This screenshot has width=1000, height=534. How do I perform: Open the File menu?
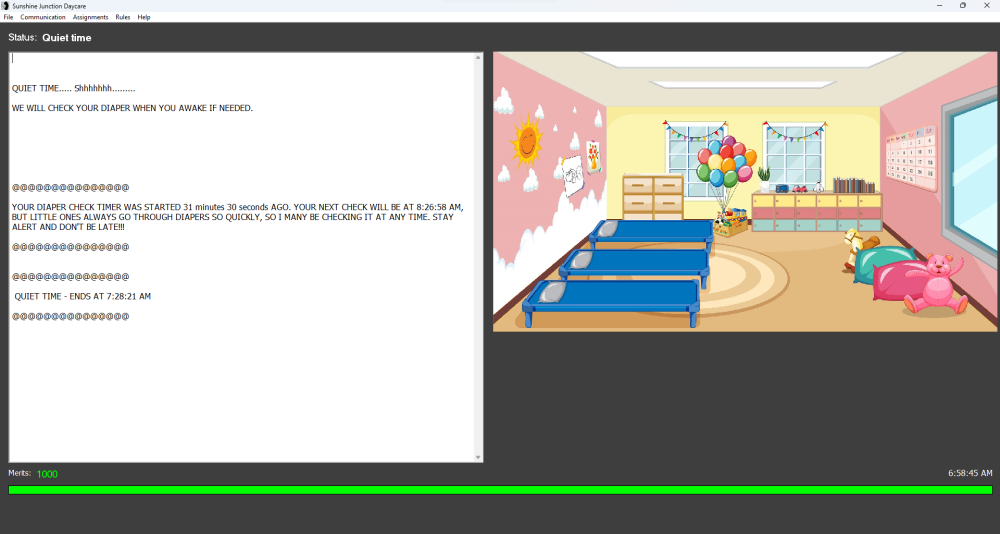click(x=8, y=17)
